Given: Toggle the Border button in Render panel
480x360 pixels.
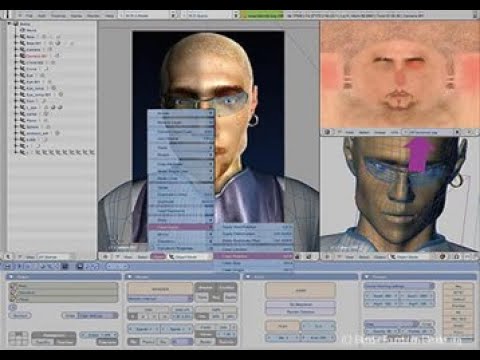Looking at the screenshot, I should click(206, 341).
